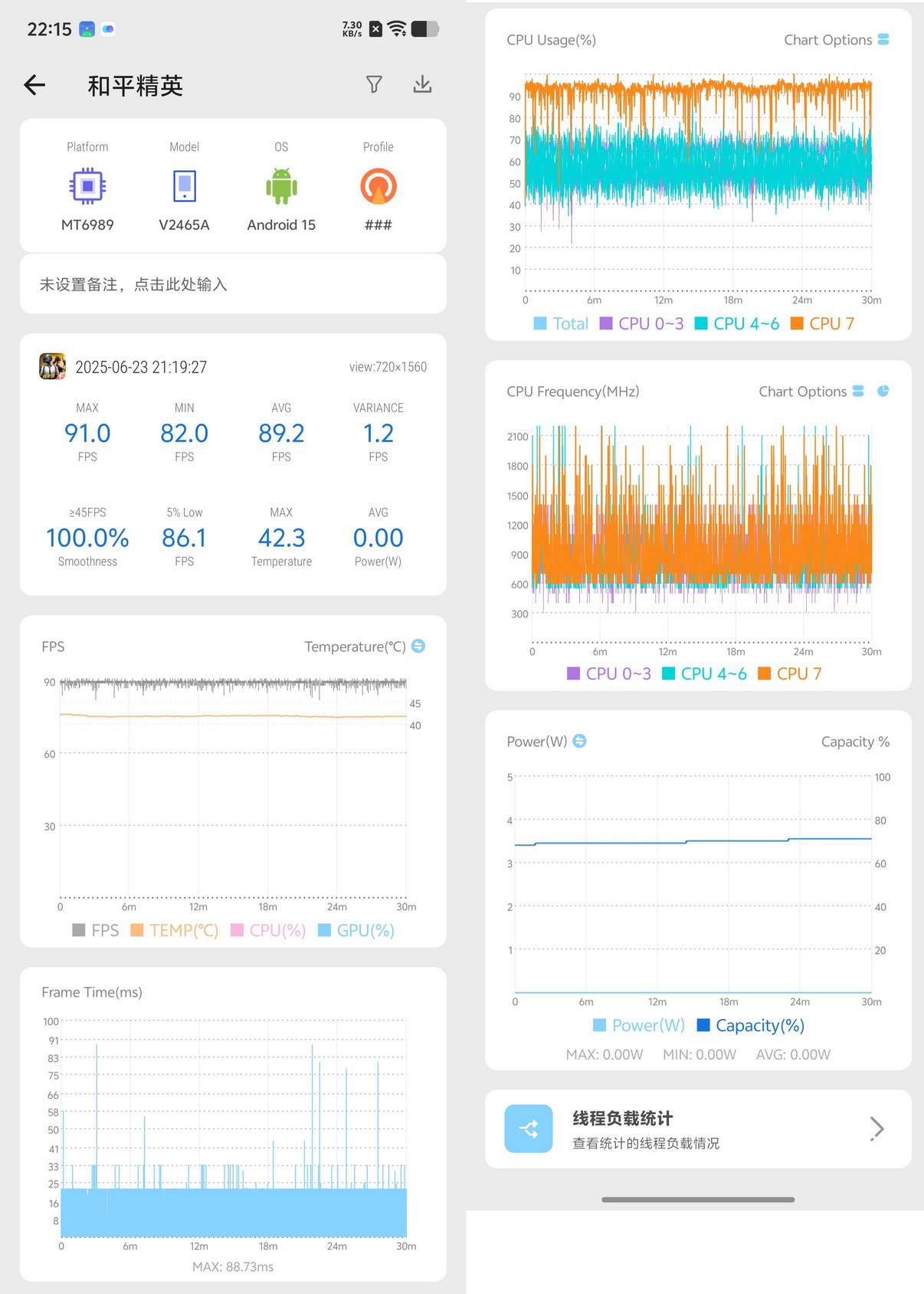The height and width of the screenshot is (1294, 924).
Task: Click Chart Options text in CPU Frequency card
Action: pos(802,391)
